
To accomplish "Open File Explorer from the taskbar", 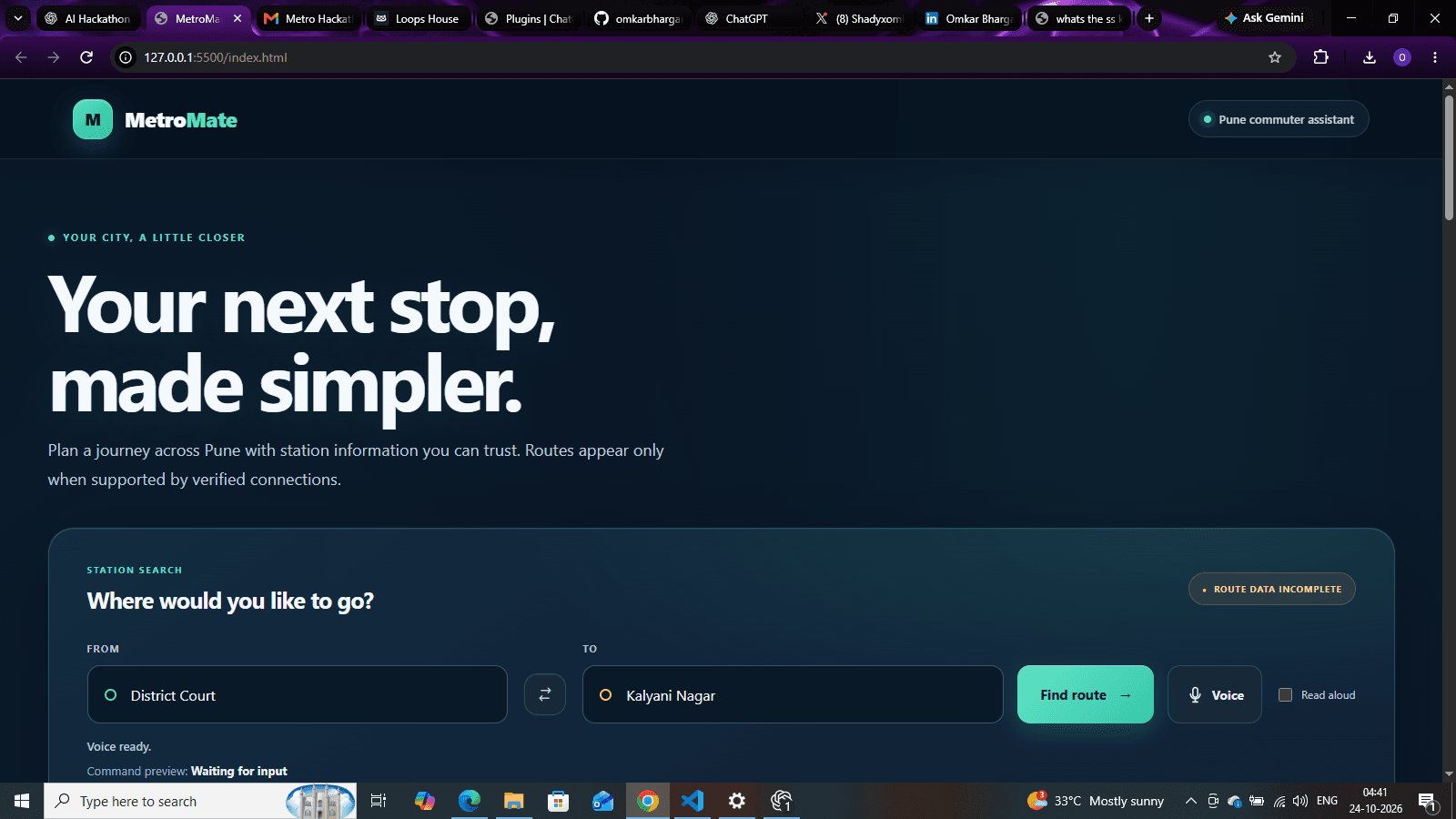I will click(514, 801).
